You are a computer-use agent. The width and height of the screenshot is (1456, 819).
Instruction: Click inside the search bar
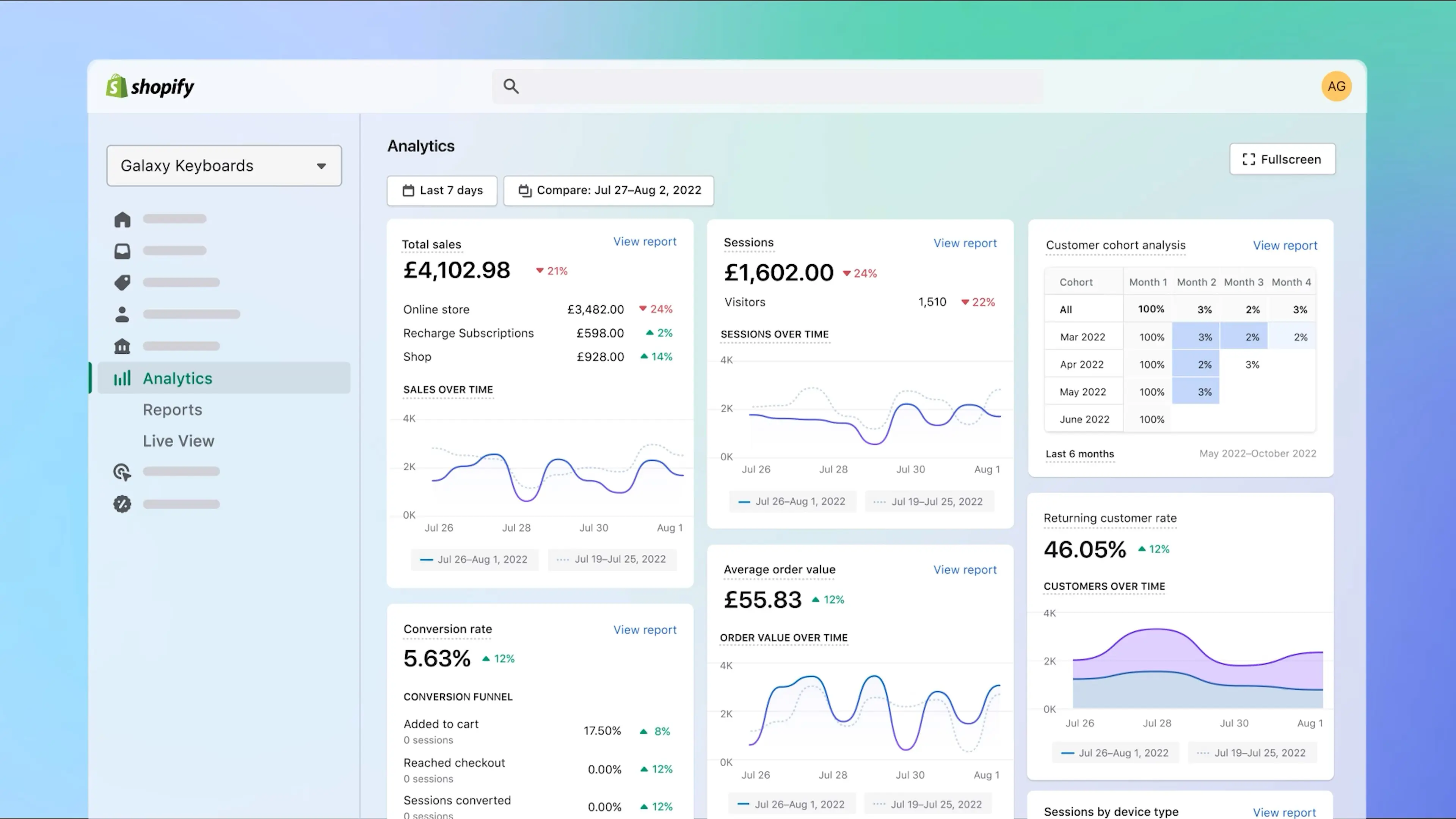[769, 86]
